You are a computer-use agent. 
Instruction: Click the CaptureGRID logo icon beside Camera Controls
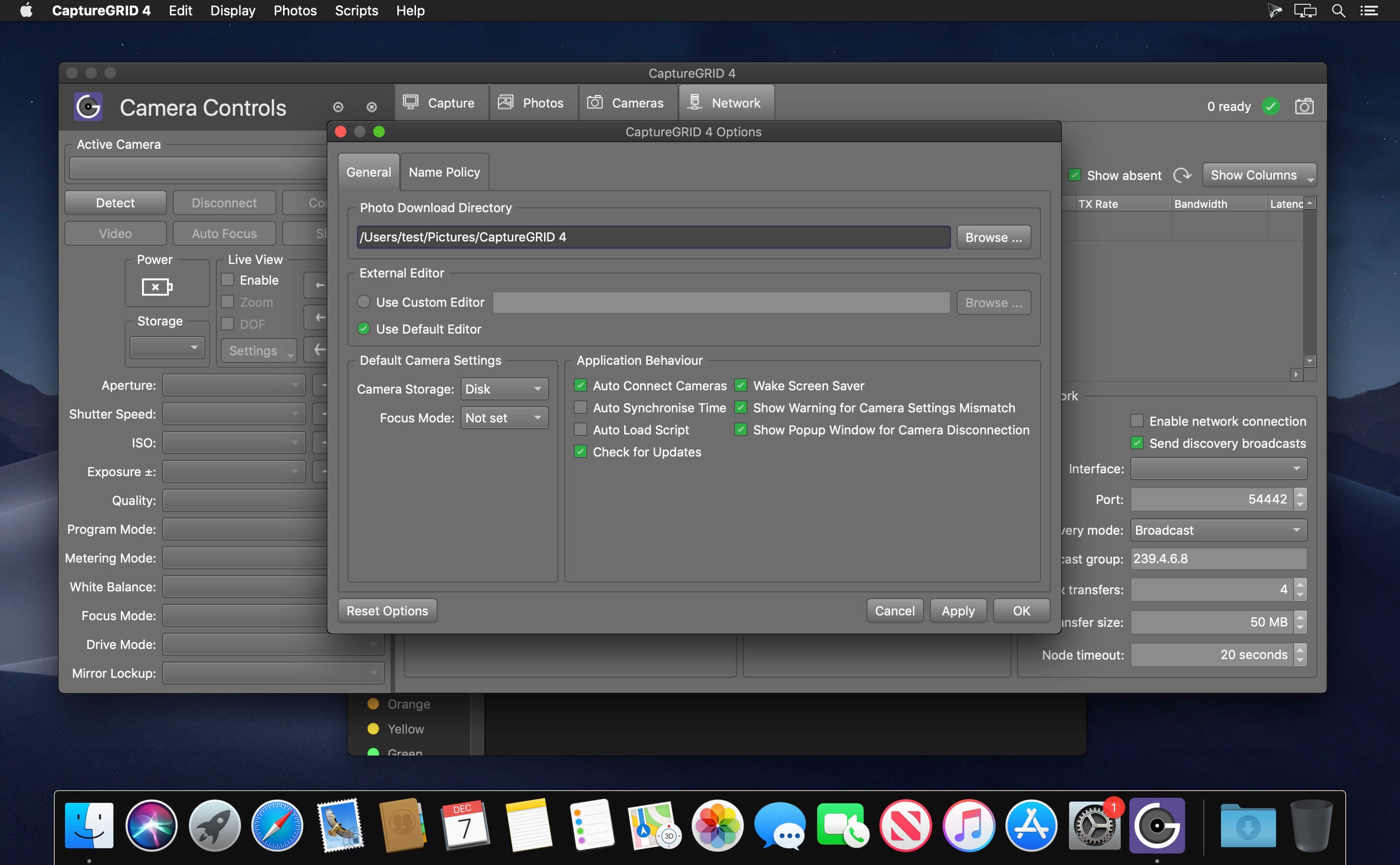89,107
